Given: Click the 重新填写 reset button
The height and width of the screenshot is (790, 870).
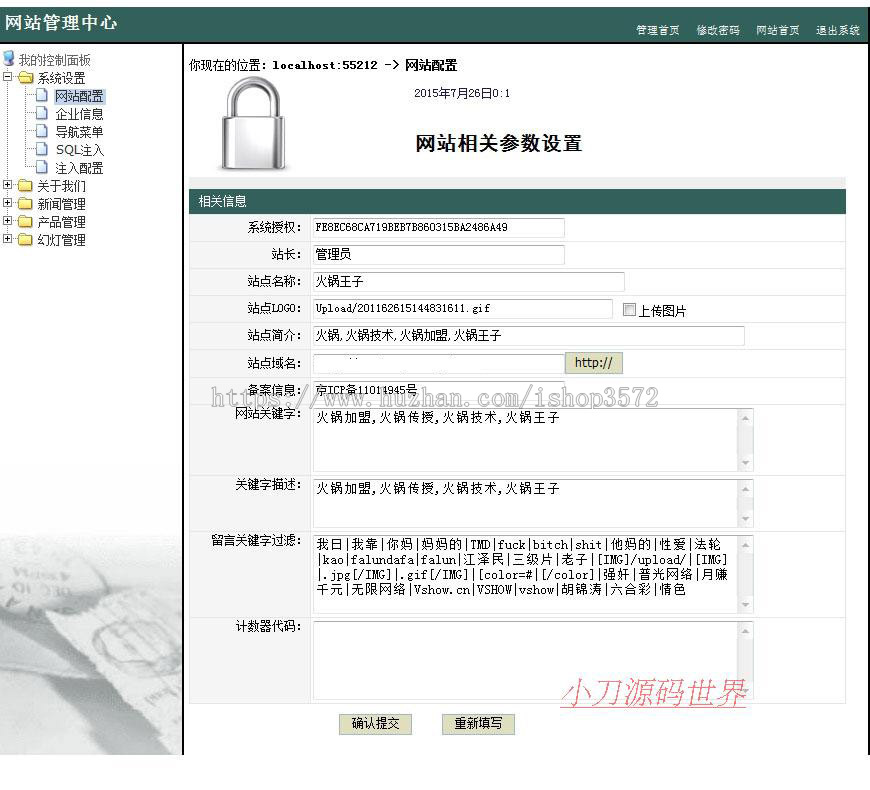Looking at the screenshot, I should click(478, 724).
